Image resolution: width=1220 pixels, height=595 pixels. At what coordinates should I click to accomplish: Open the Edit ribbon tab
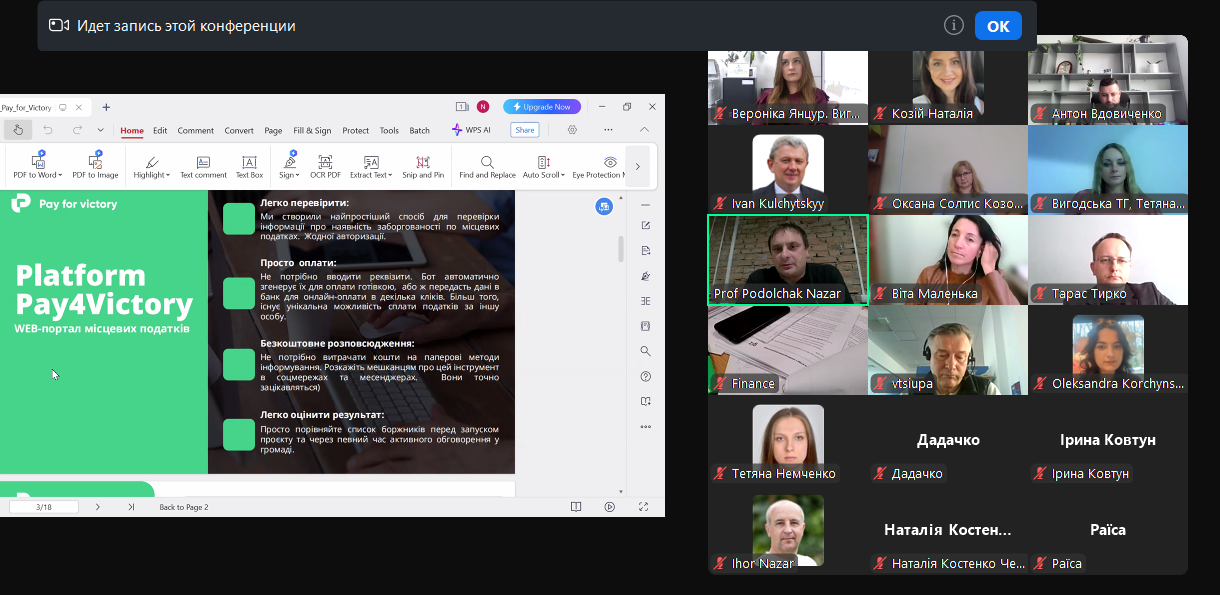[160, 130]
